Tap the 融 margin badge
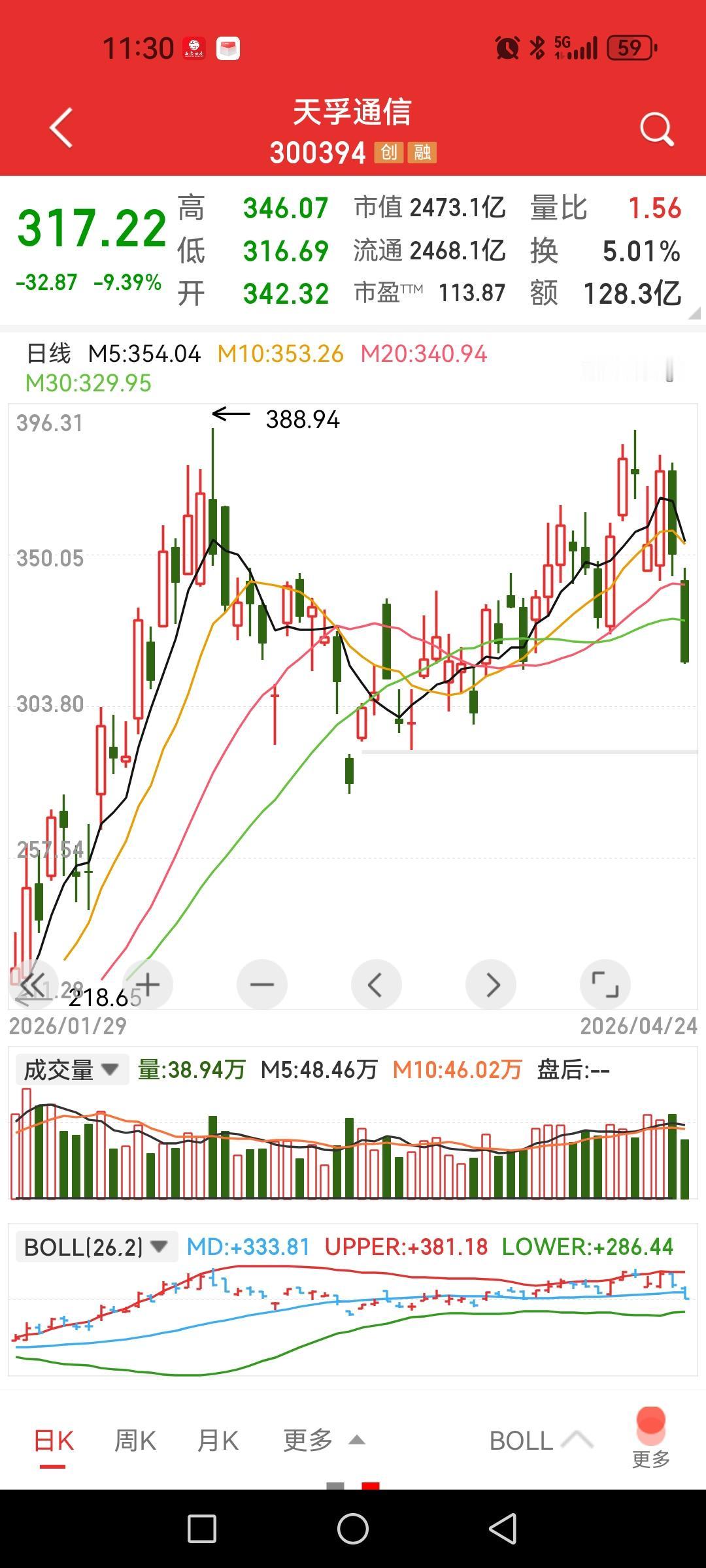The image size is (706, 1568). pyautogui.click(x=422, y=152)
